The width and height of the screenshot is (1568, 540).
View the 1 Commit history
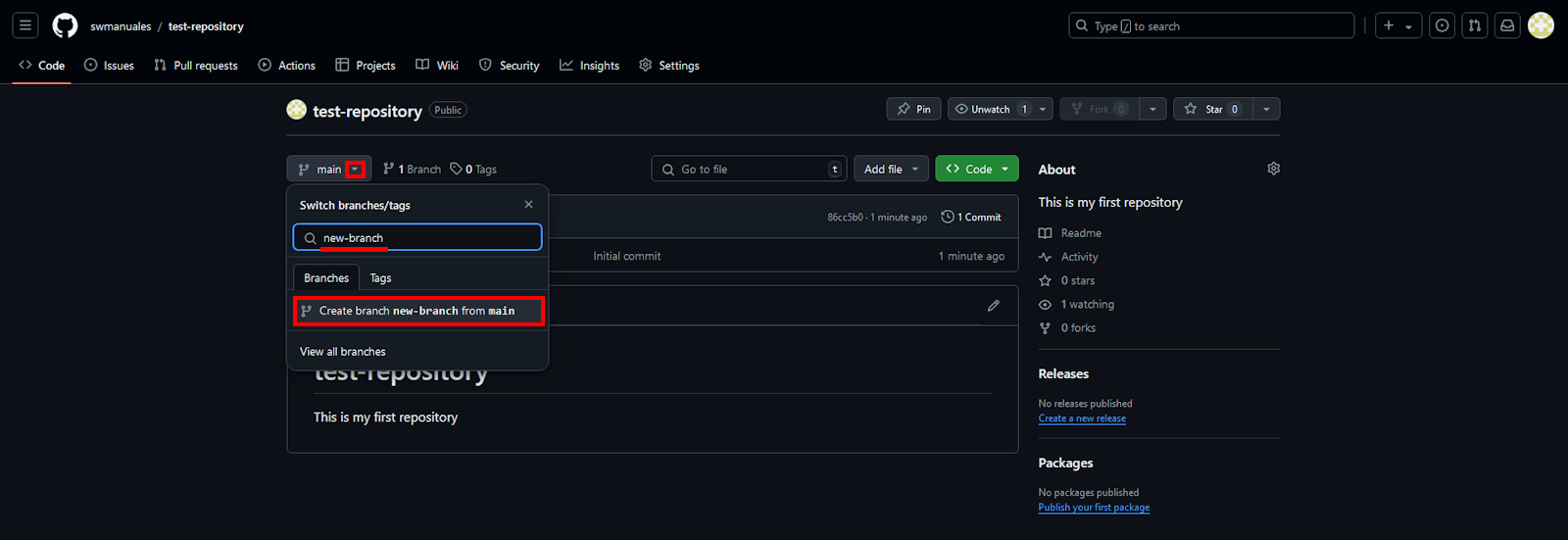tap(971, 217)
